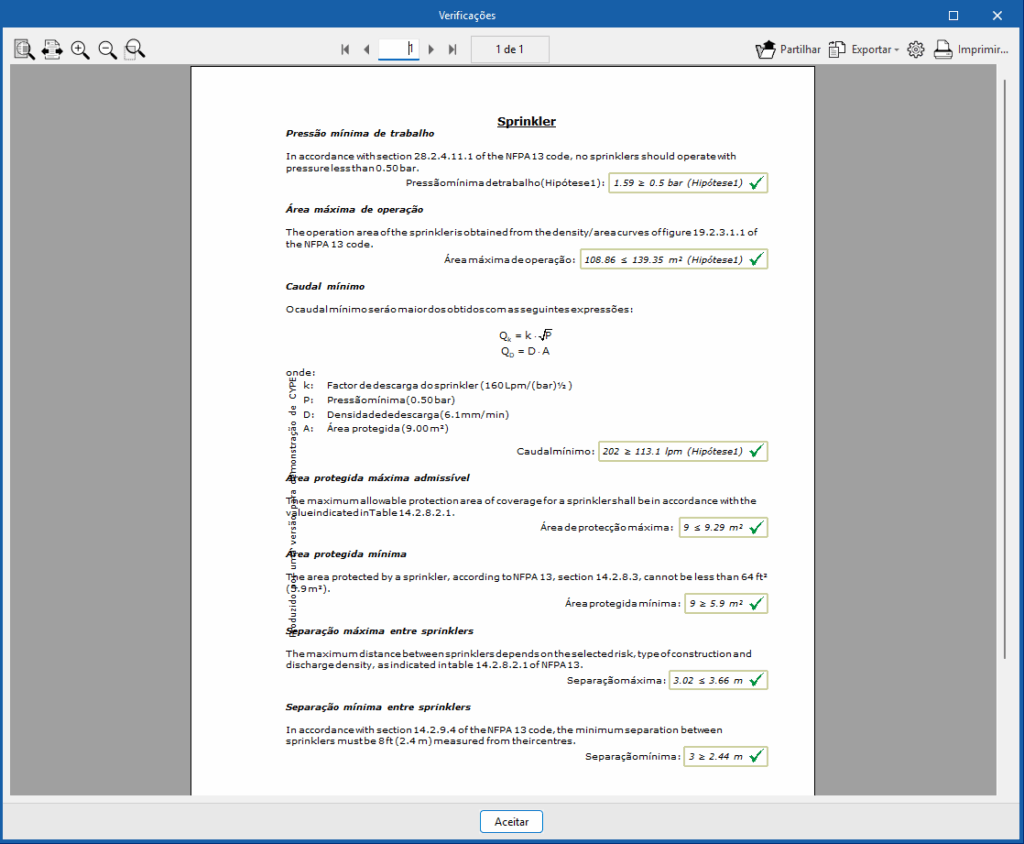The width and height of the screenshot is (1024, 844).
Task: Click the Imprimir print button
Action: pos(970,49)
